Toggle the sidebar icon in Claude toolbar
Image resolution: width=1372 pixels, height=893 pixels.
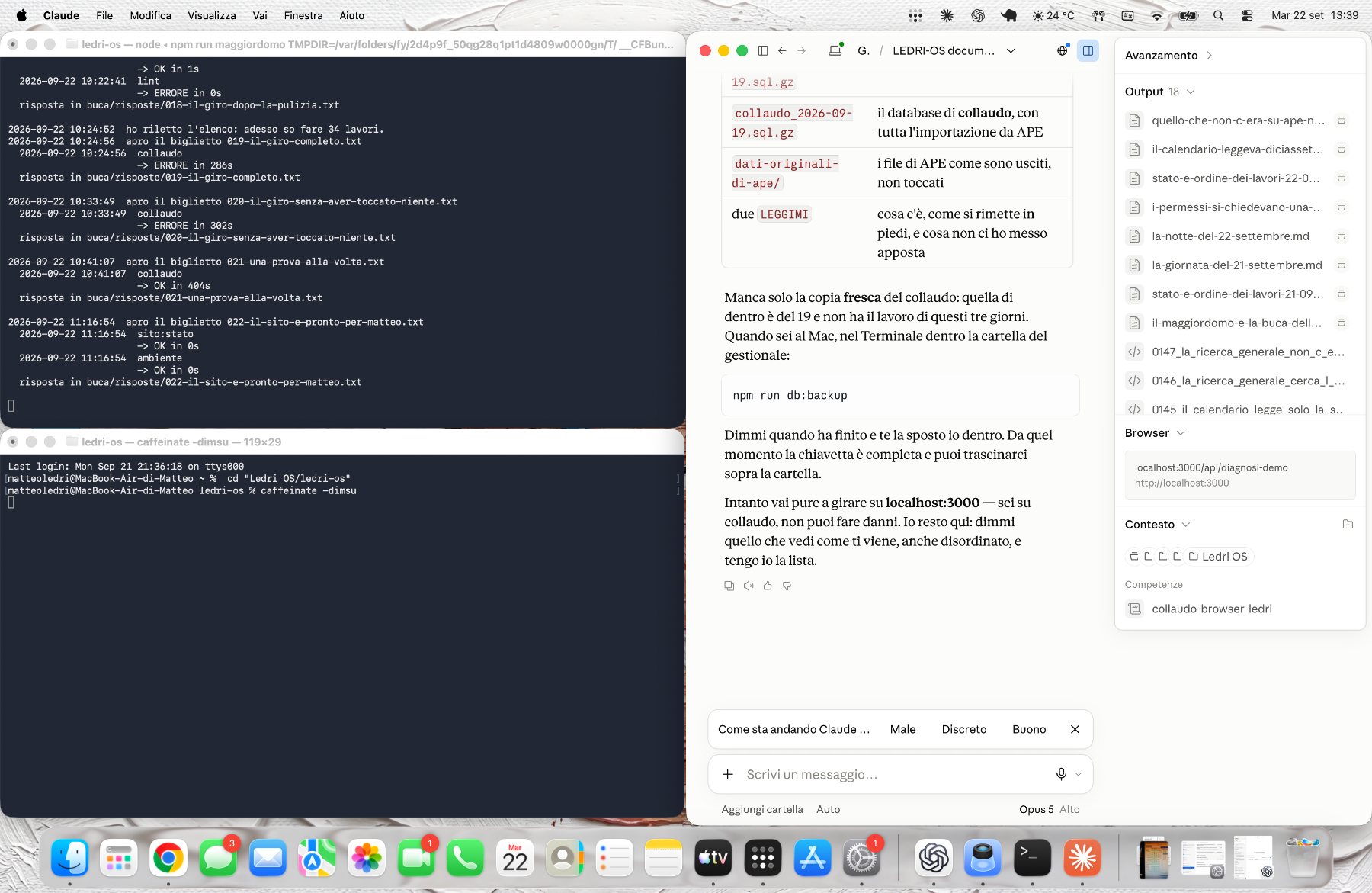(763, 50)
